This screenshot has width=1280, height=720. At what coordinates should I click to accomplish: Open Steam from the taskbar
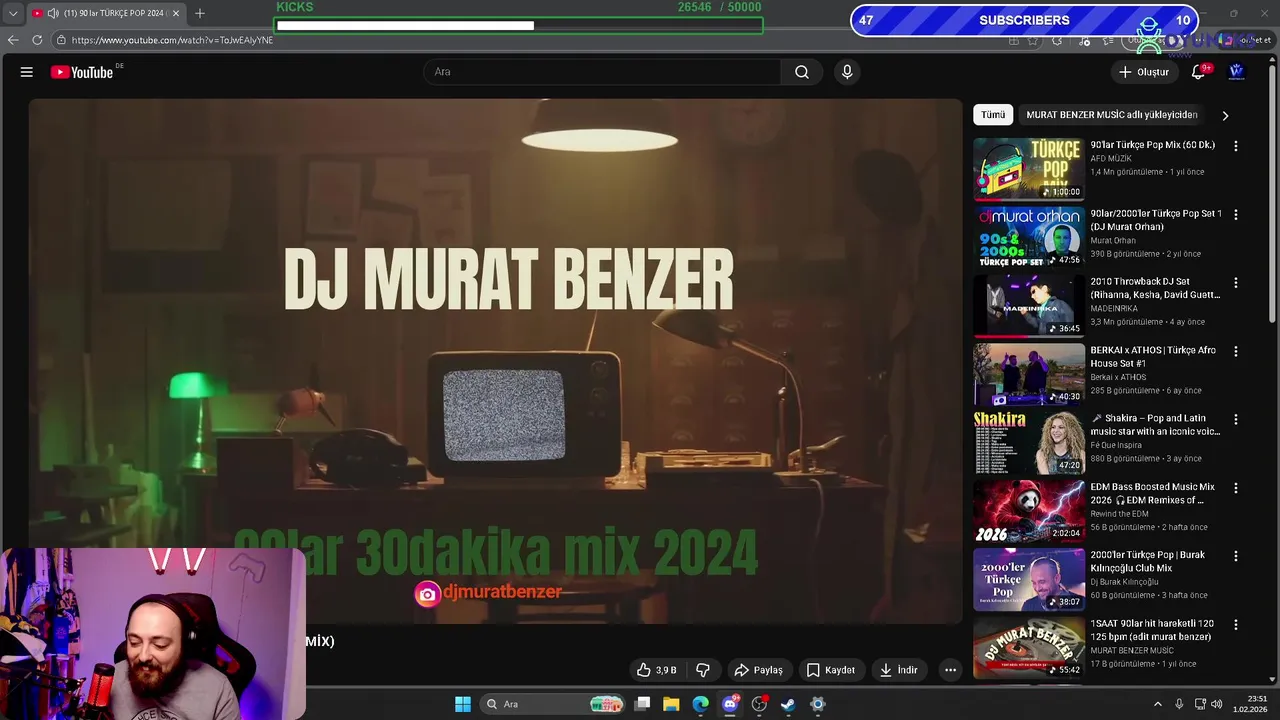(788, 704)
